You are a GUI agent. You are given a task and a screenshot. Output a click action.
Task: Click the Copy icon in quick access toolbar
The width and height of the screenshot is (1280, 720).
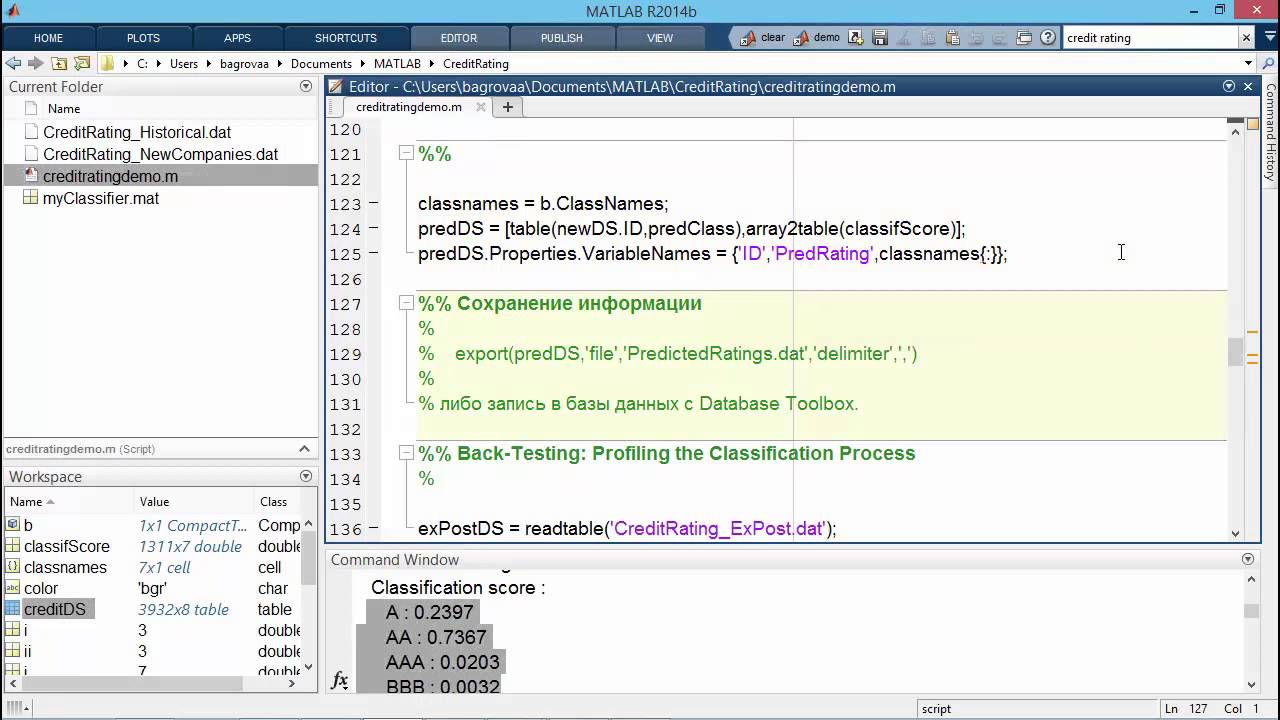928,38
